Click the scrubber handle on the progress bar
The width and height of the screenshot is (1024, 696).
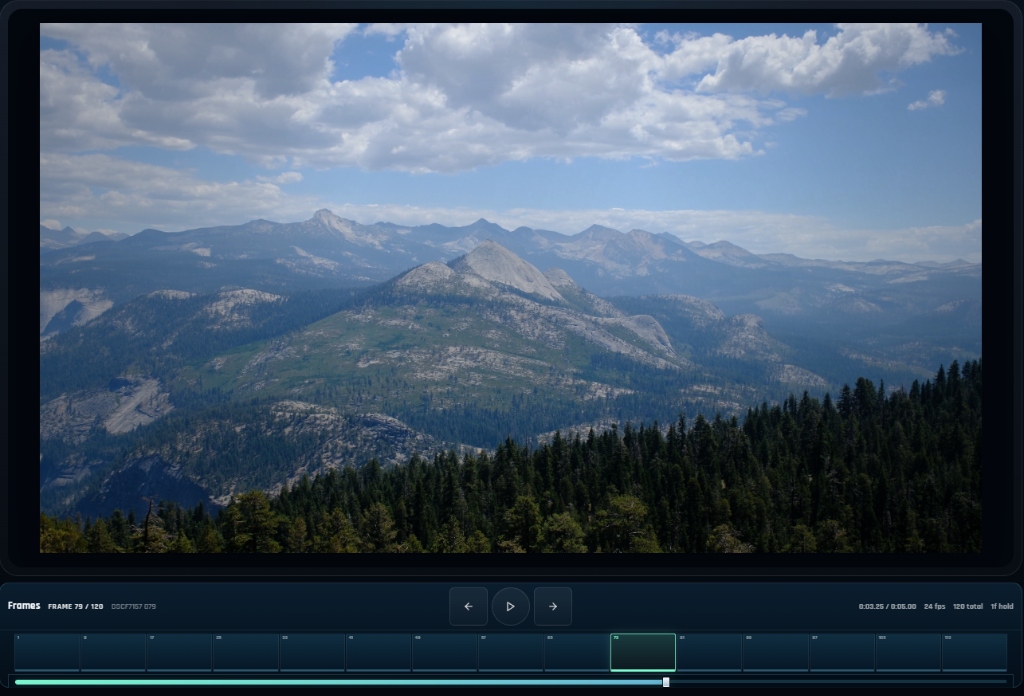pyautogui.click(x=665, y=682)
